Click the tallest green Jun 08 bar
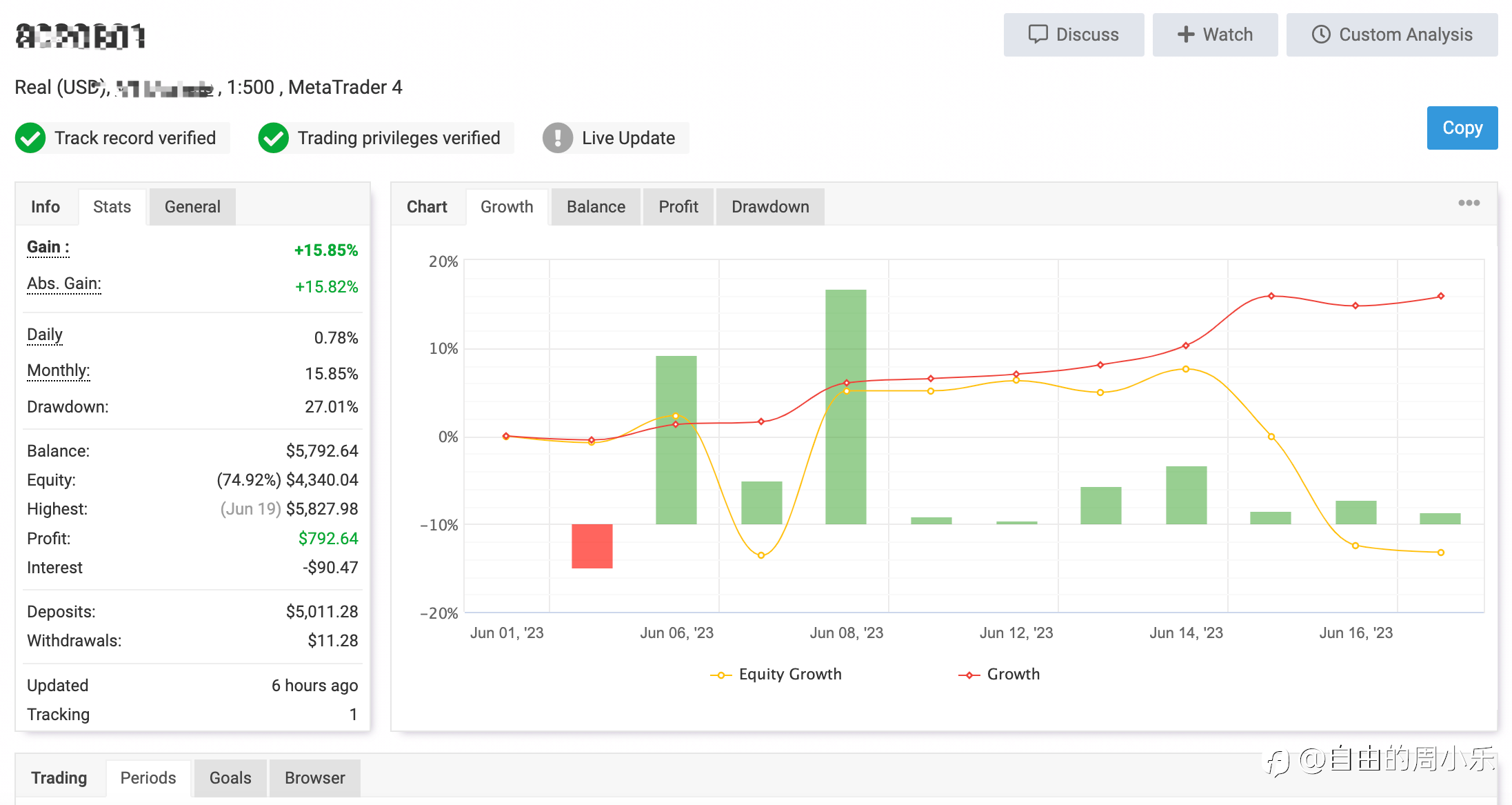This screenshot has width=1512, height=805. pyautogui.click(x=846, y=407)
